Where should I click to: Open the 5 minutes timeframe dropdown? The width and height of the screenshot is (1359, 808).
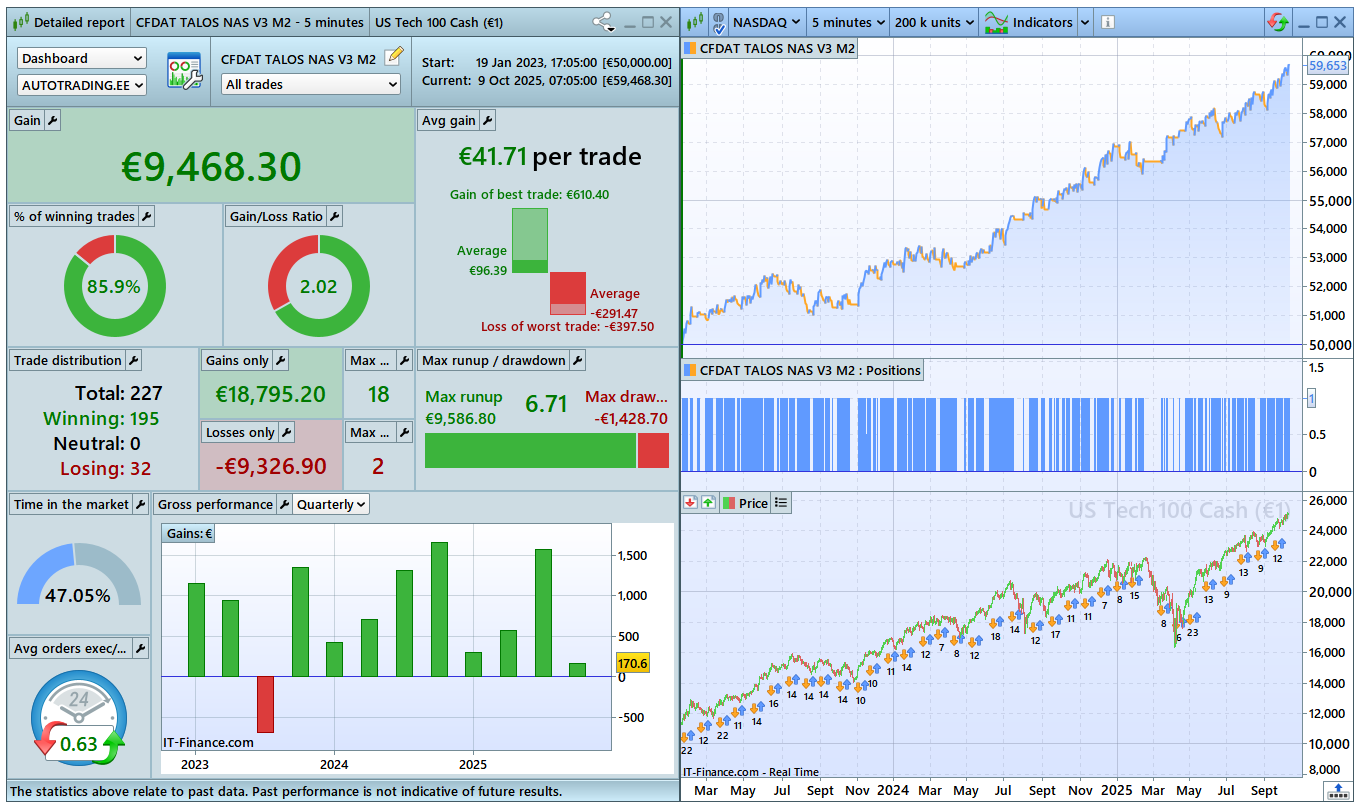point(846,22)
